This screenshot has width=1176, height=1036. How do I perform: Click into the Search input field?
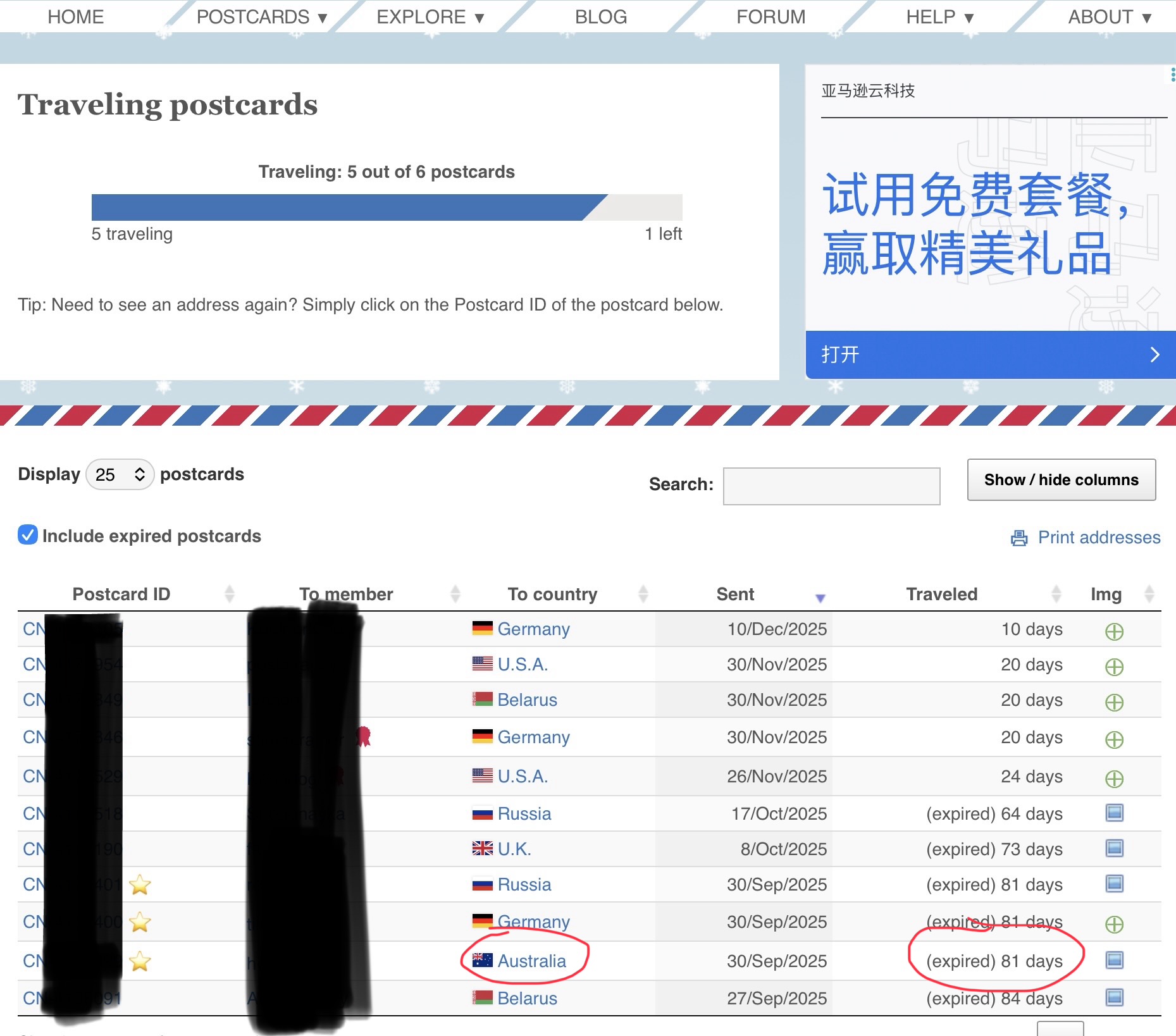(831, 486)
